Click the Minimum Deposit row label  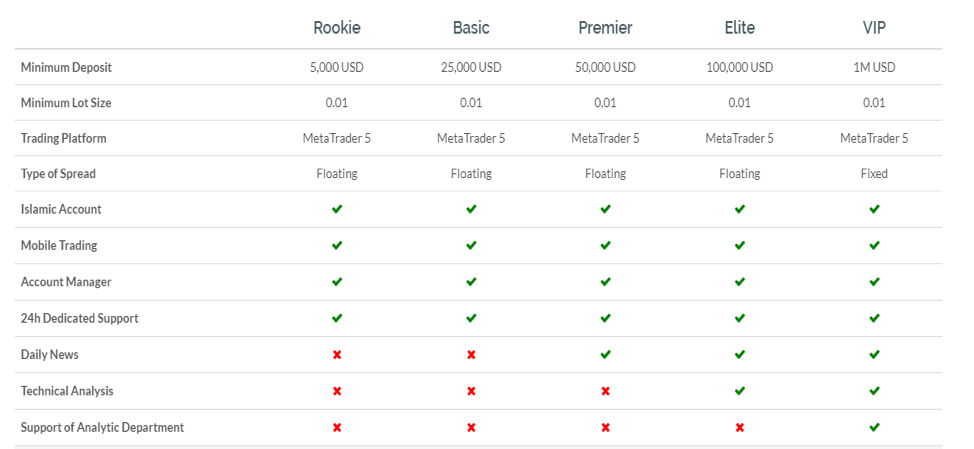[x=66, y=68]
